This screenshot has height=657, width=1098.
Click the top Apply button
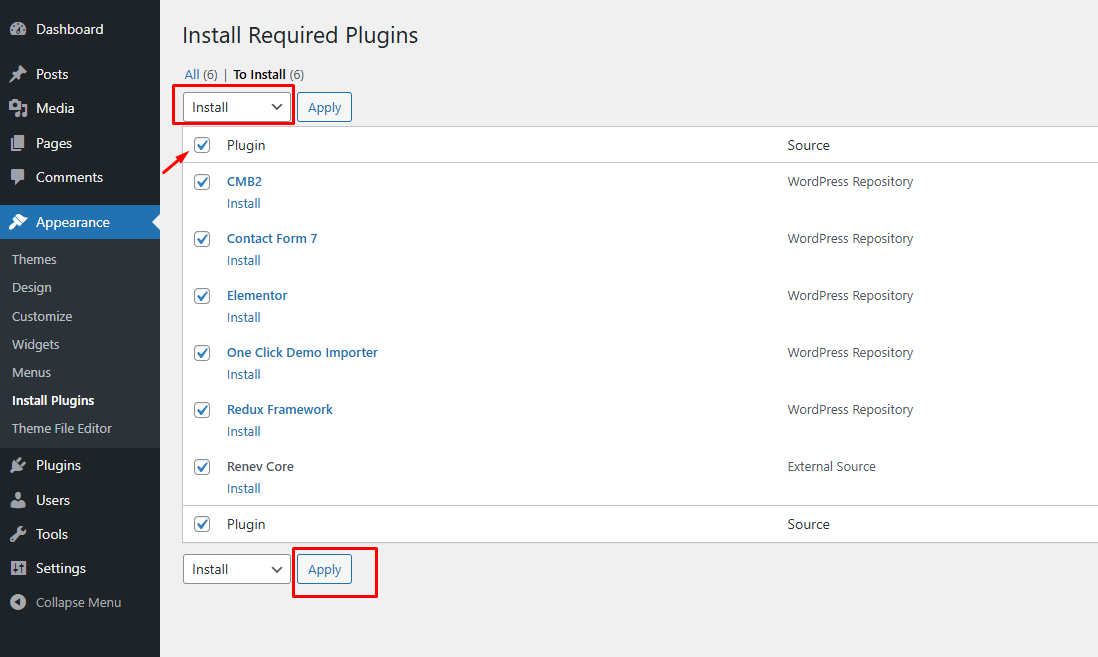[x=324, y=107]
